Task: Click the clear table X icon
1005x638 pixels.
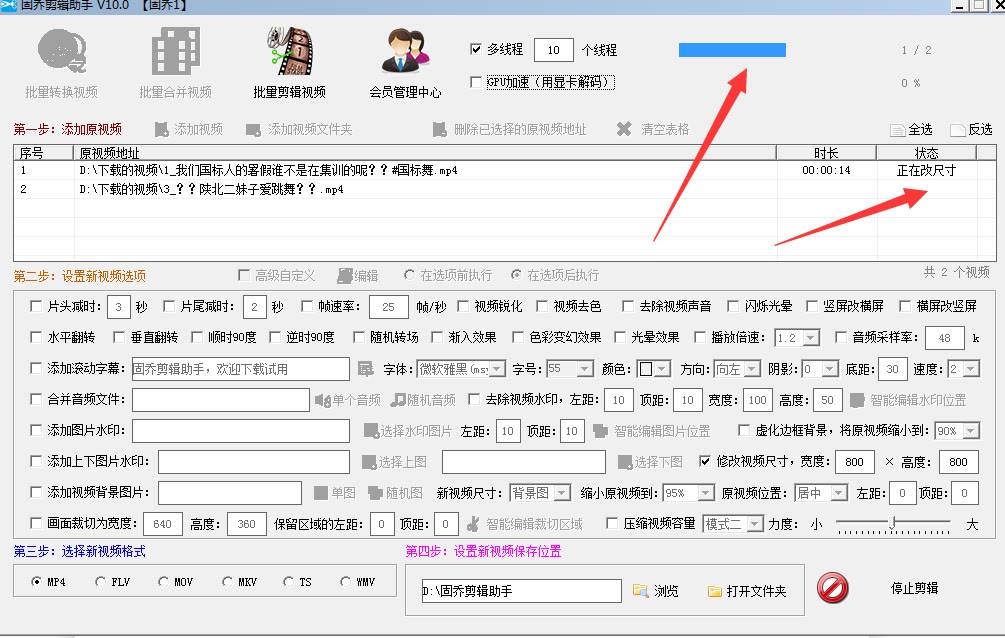Action: pos(624,129)
